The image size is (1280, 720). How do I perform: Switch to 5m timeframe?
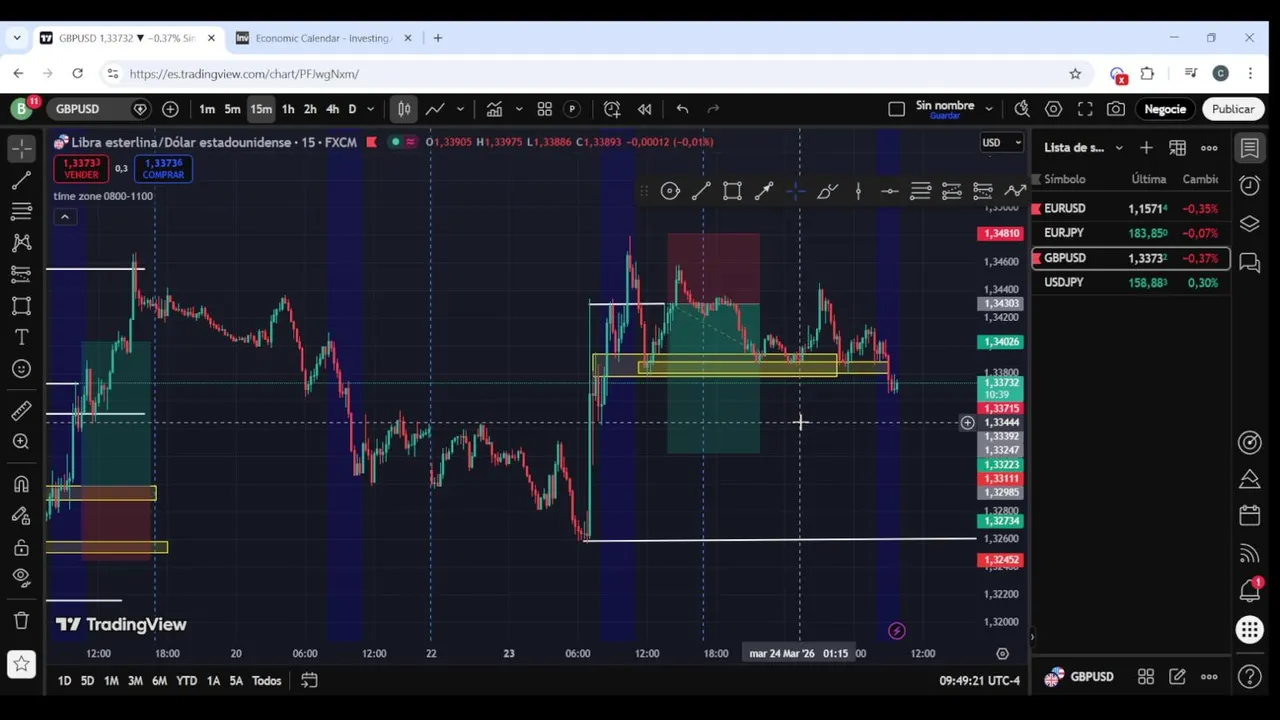click(233, 109)
